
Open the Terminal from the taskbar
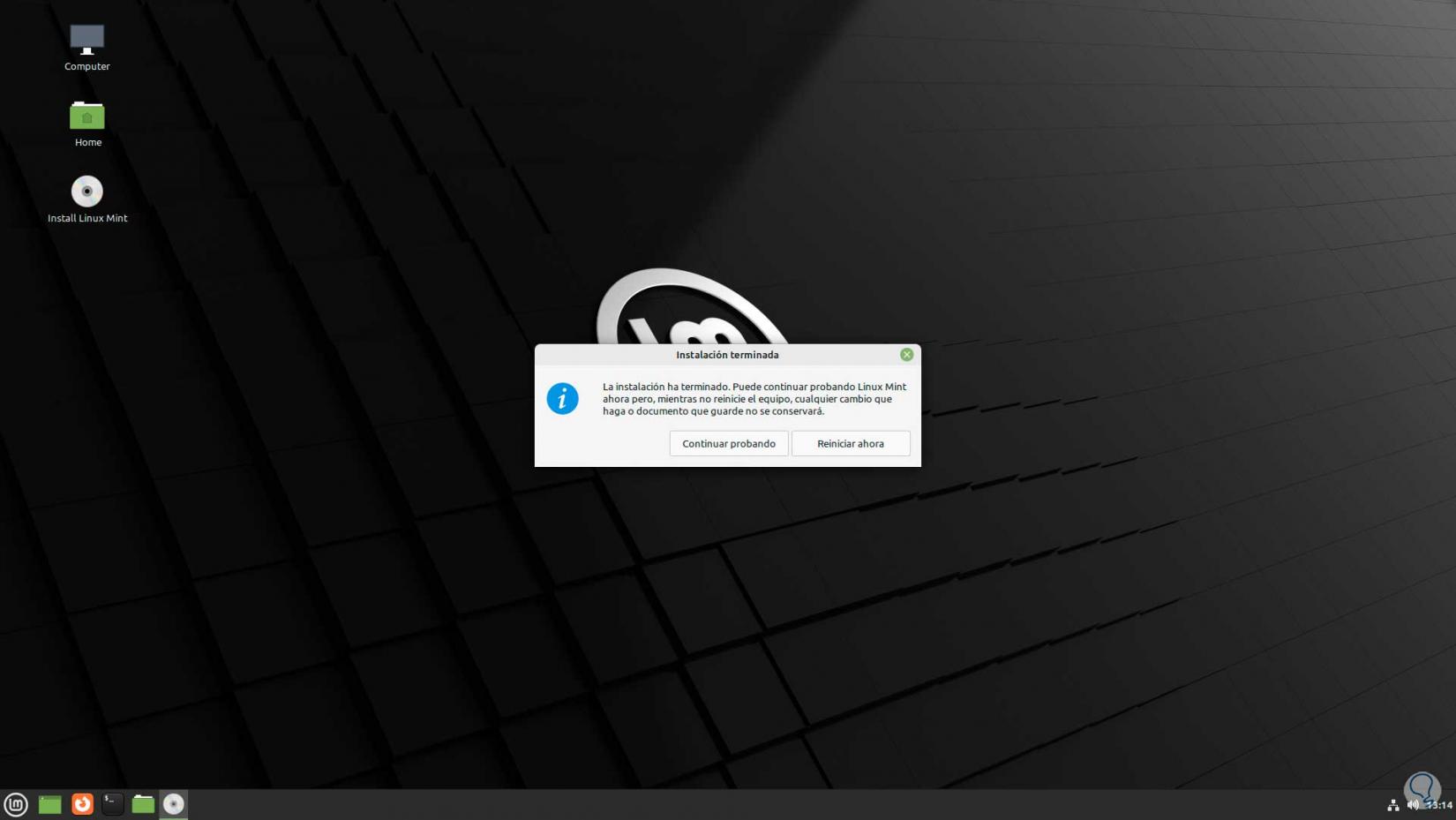[112, 804]
